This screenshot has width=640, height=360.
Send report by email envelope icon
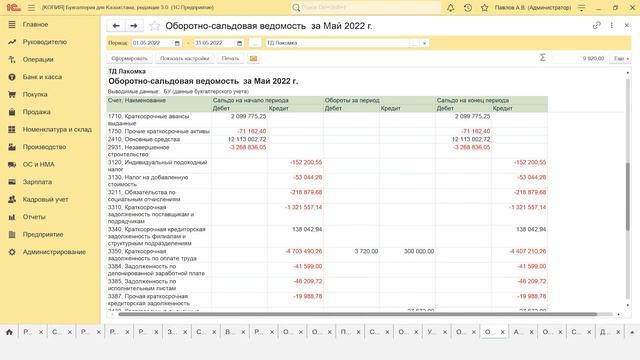coord(253,58)
